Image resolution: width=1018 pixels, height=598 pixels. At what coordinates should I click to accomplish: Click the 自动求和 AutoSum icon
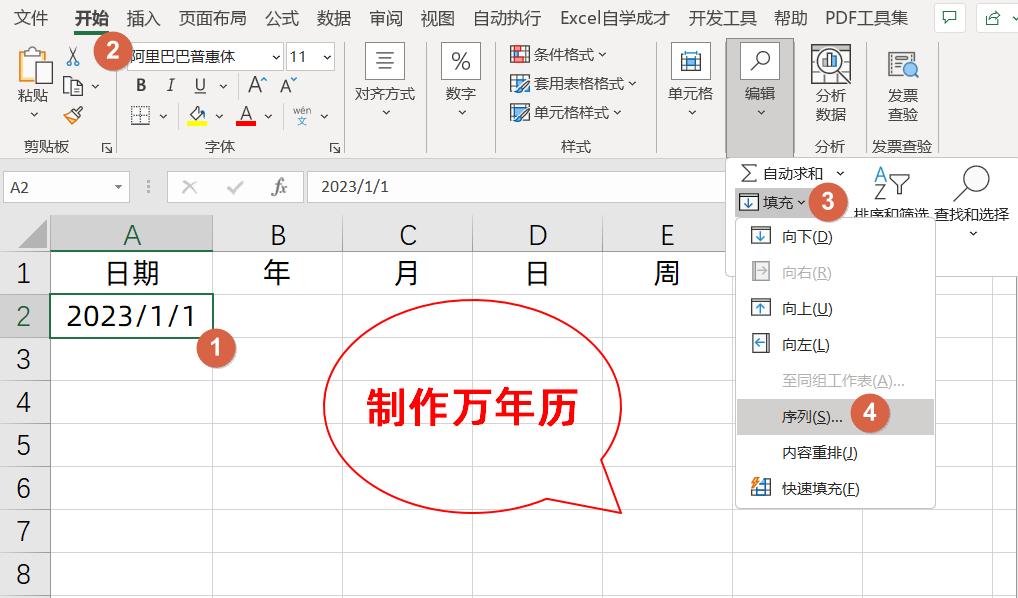748,172
